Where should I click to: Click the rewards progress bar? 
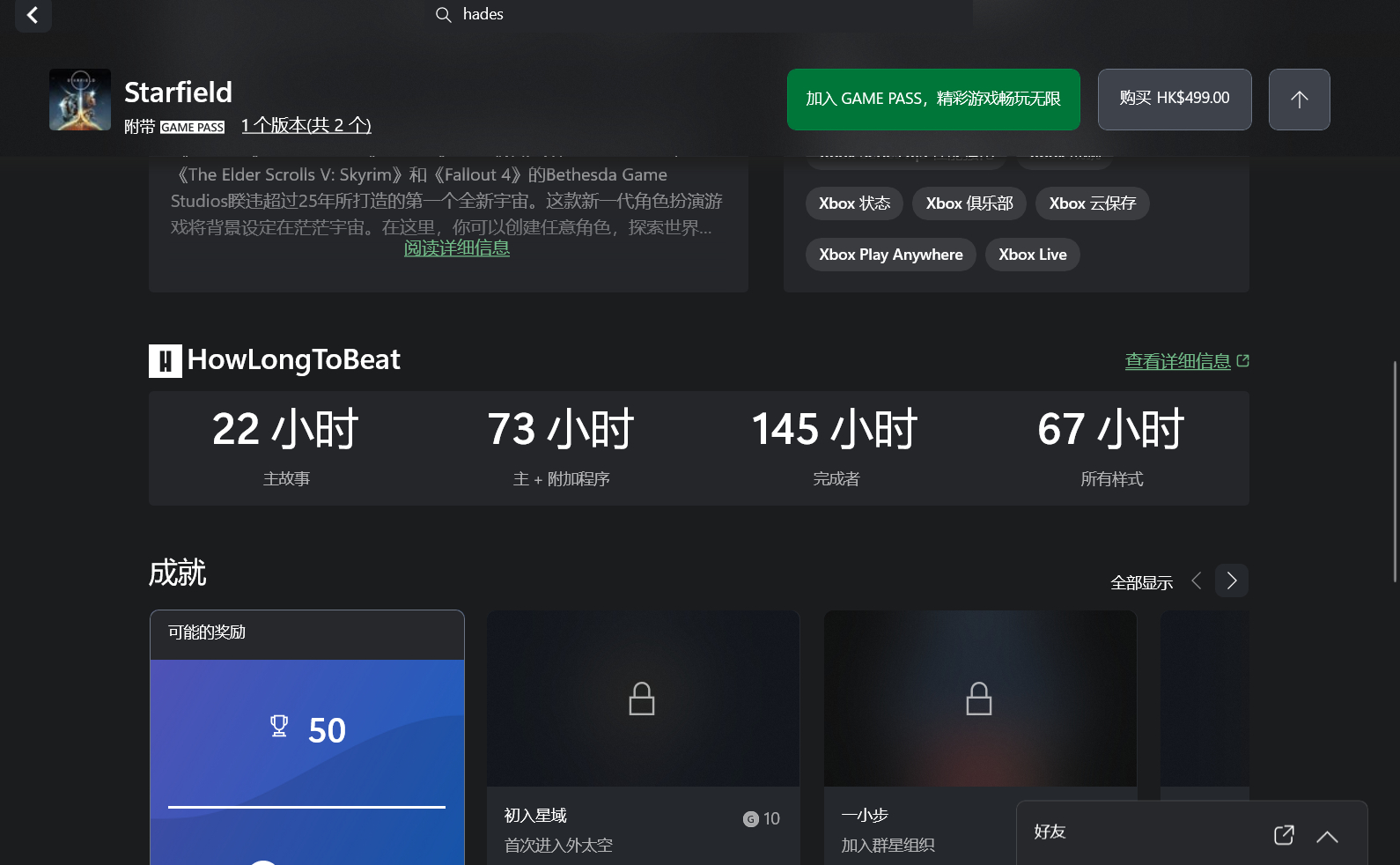(x=306, y=807)
